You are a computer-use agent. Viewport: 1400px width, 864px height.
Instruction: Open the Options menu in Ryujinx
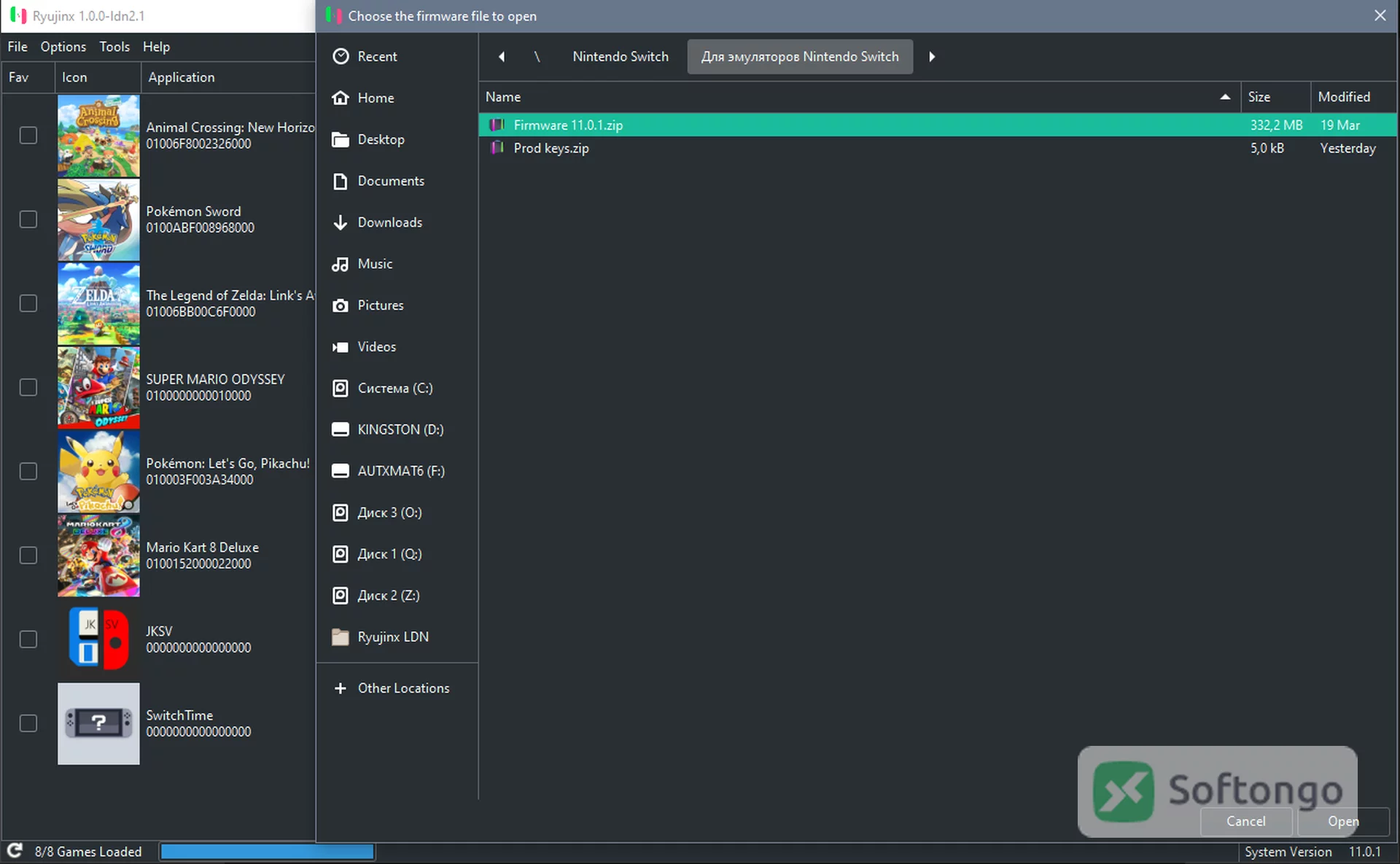[63, 47]
